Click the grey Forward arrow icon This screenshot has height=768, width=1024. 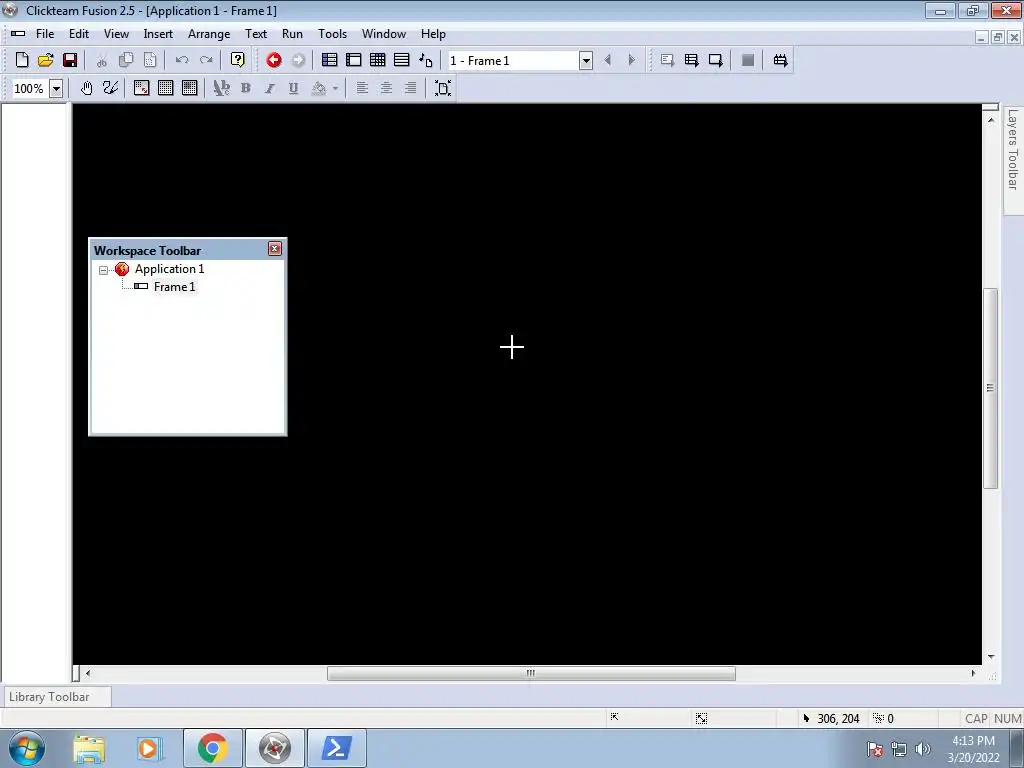(298, 60)
